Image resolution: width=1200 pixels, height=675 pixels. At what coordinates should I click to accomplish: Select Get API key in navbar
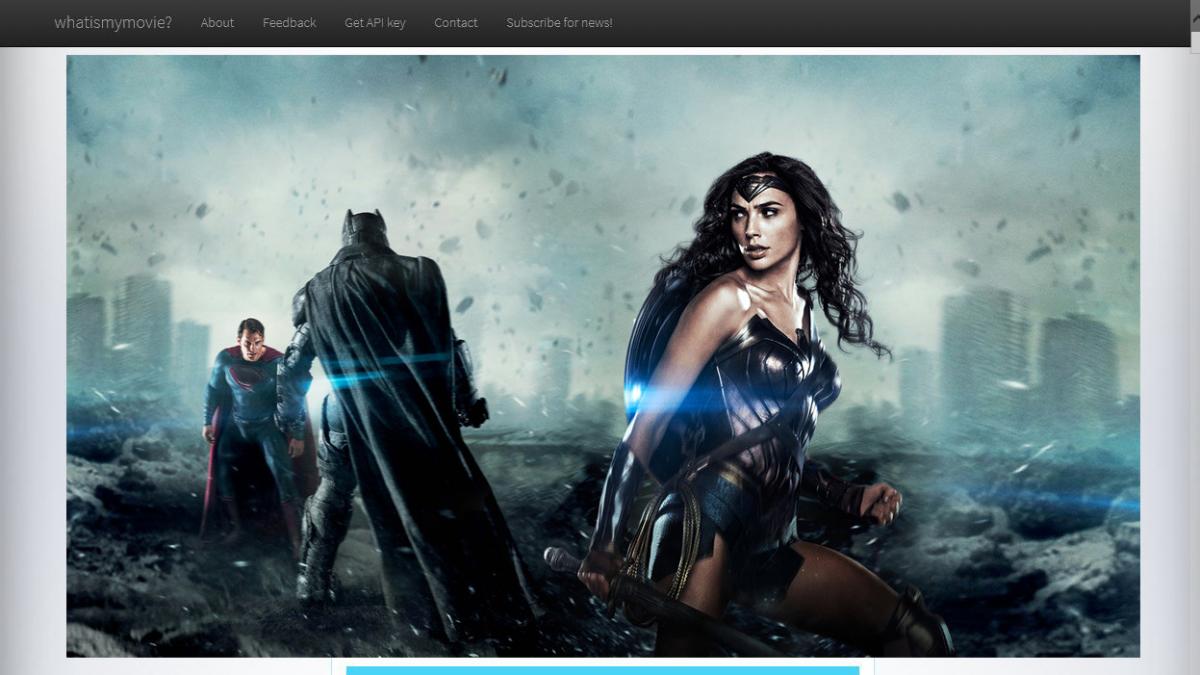375,23
